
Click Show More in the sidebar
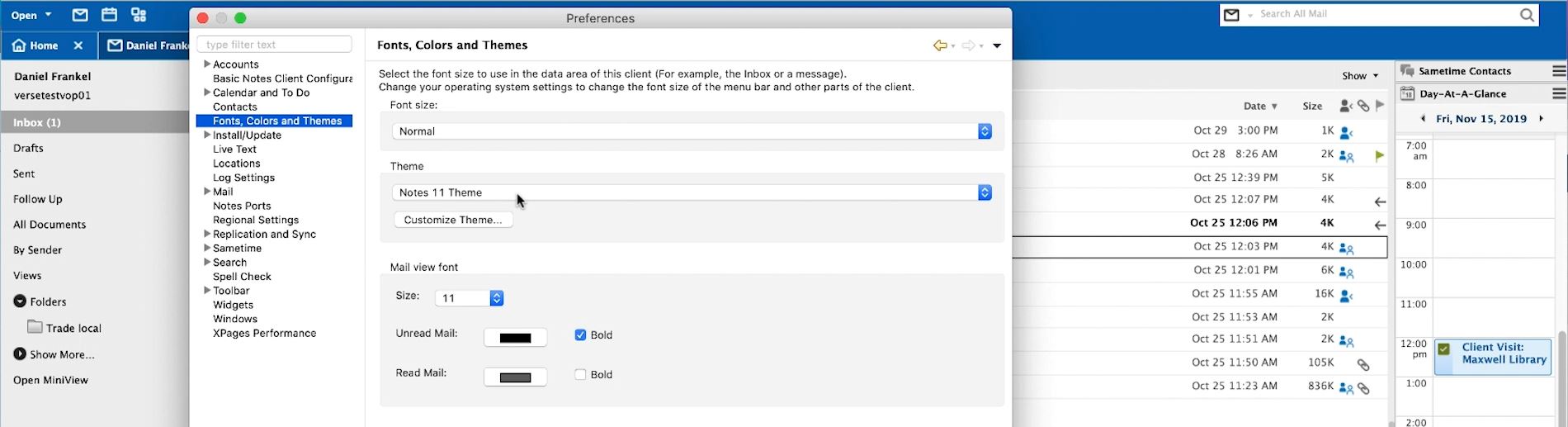point(62,354)
